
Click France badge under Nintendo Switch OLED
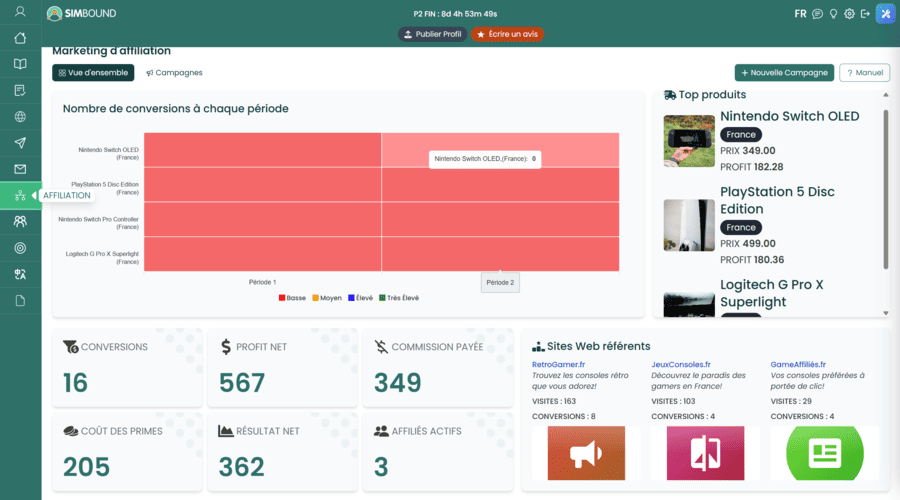(741, 135)
